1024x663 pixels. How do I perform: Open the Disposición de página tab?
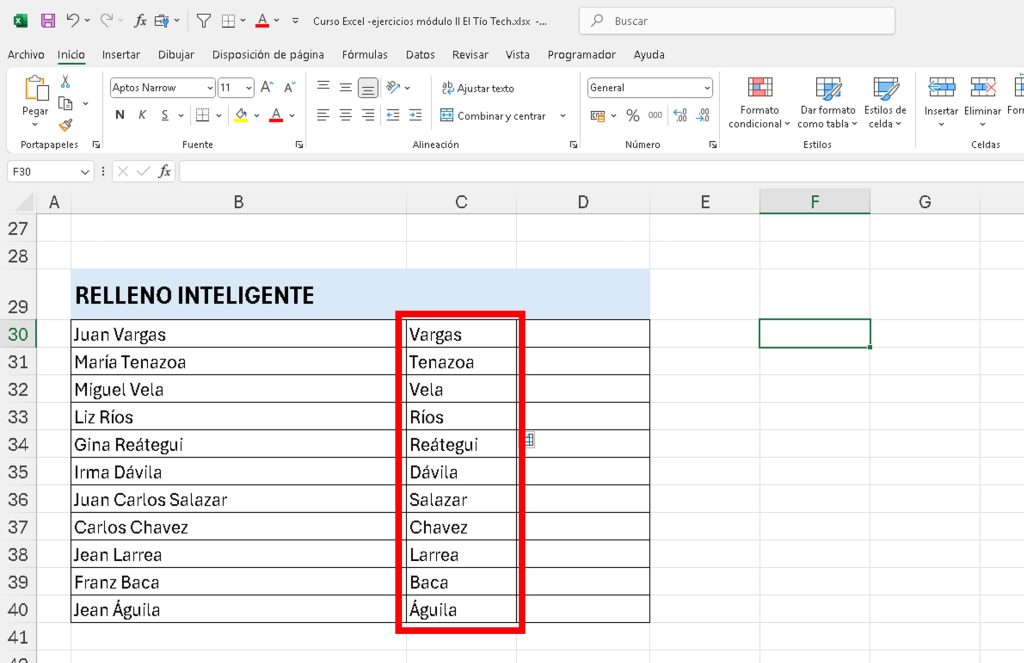coord(268,55)
